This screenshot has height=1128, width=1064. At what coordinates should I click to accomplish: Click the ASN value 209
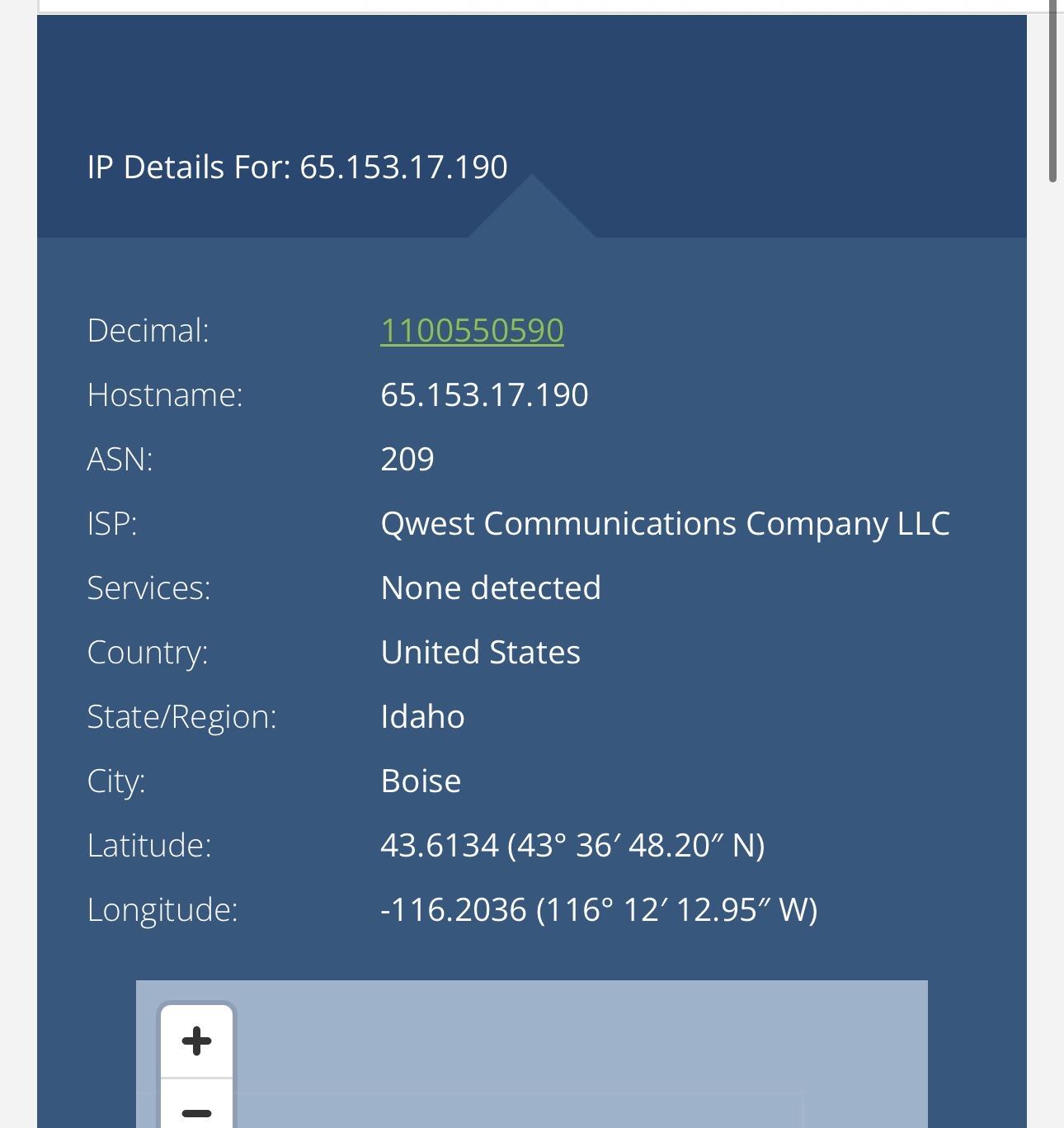click(x=407, y=459)
